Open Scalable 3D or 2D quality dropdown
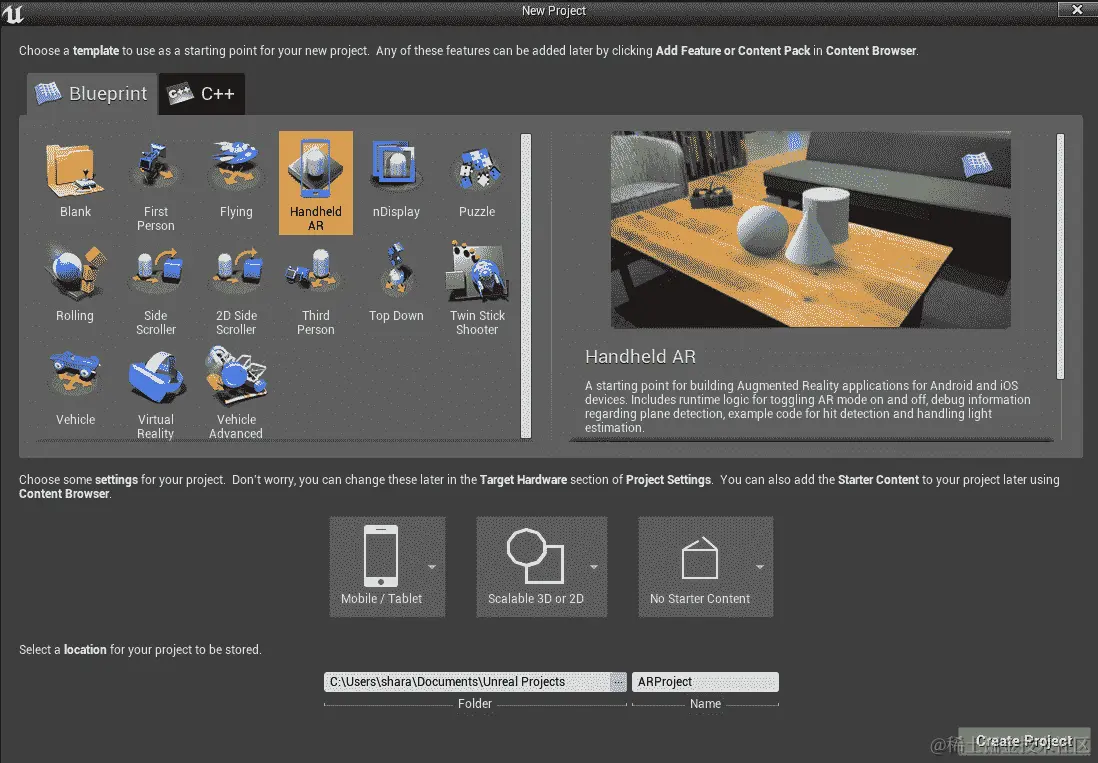Viewport: 1098px width, 763px height. pyautogui.click(x=541, y=566)
